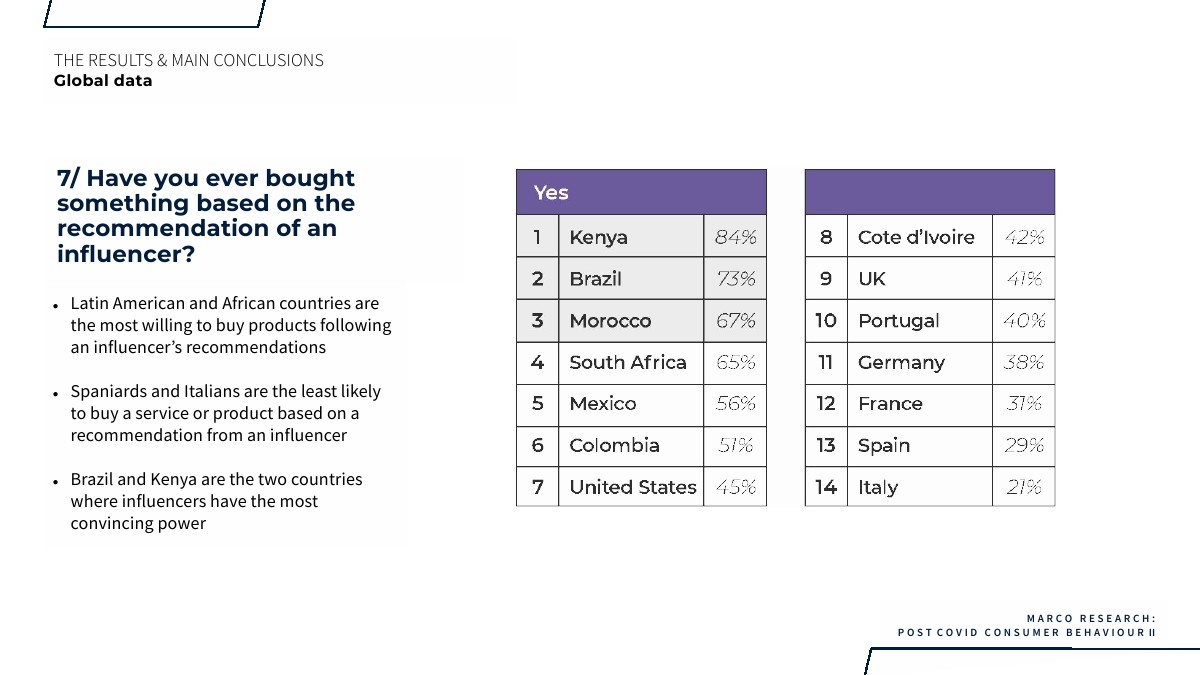Select the Germany row label

click(918, 363)
